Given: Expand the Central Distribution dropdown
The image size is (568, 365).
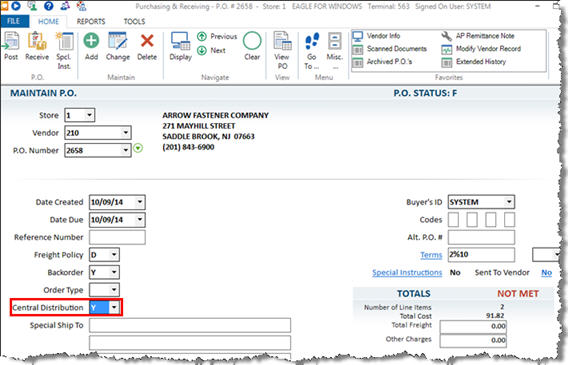Looking at the screenshot, I should point(114,307).
